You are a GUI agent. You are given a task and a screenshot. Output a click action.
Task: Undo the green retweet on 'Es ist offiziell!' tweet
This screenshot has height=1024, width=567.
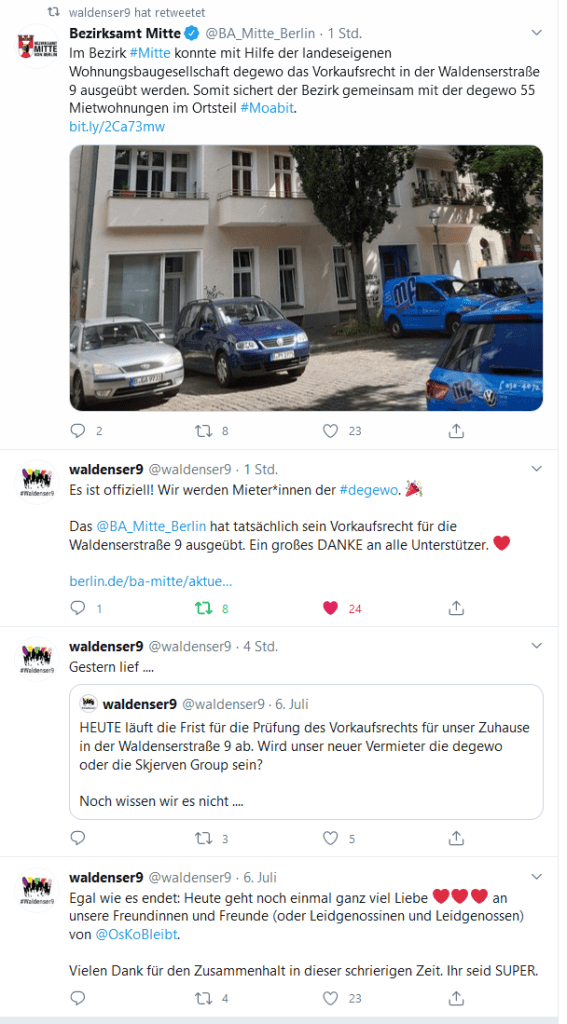click(x=204, y=608)
